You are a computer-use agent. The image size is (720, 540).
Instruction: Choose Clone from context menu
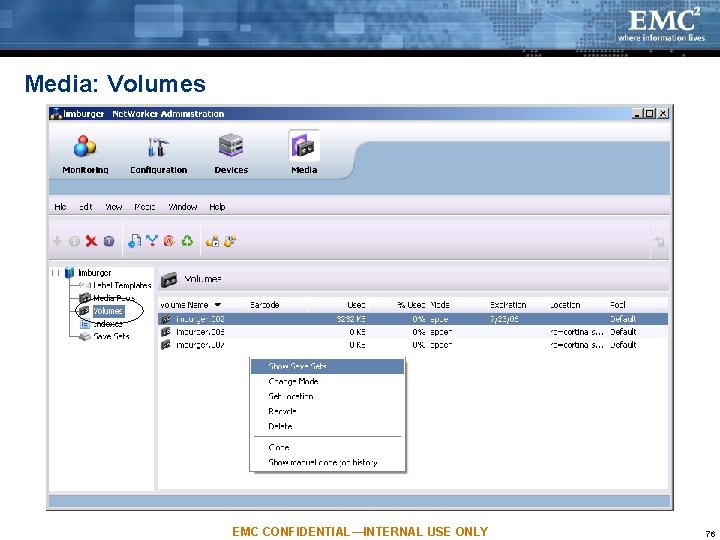coord(327,448)
